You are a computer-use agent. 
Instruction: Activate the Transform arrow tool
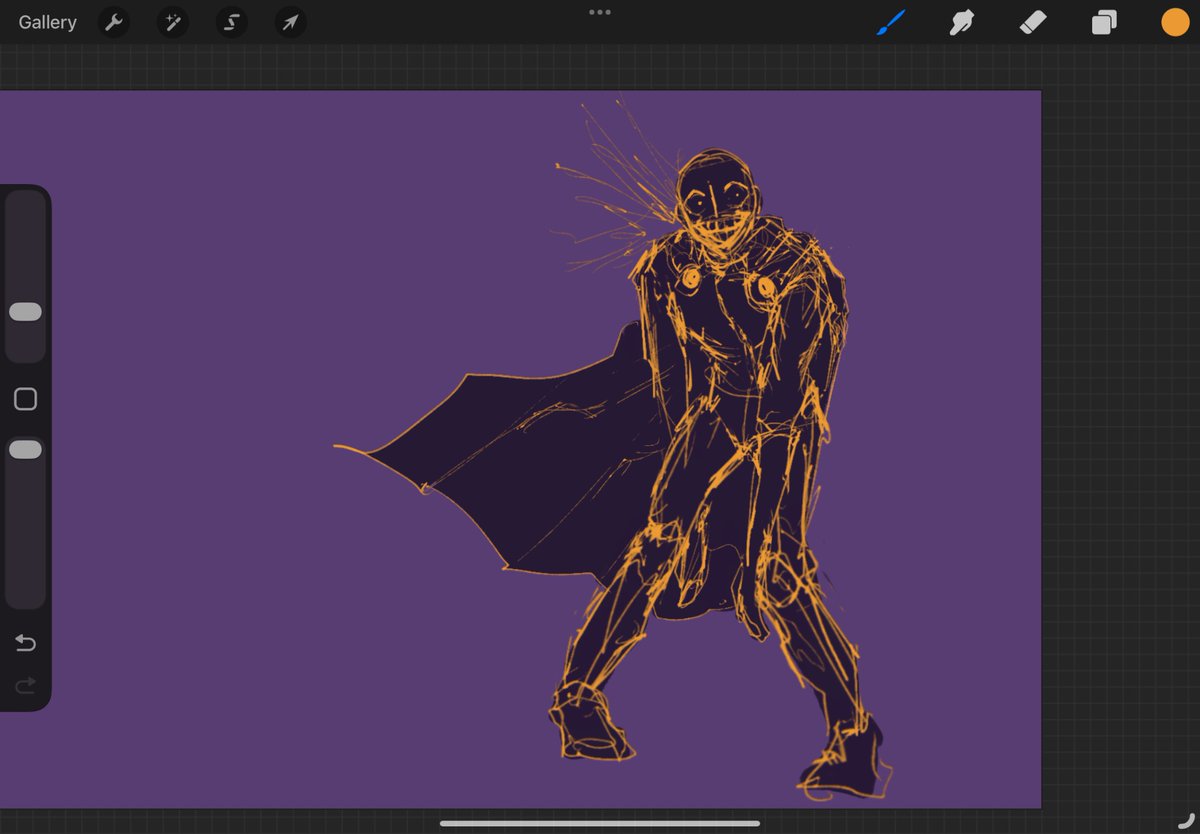(x=291, y=22)
